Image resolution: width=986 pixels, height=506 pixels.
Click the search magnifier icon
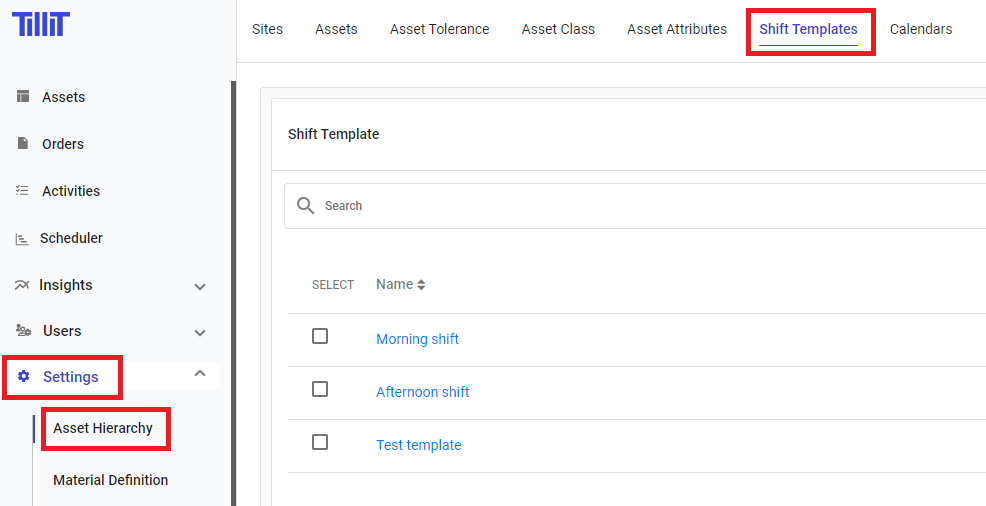coord(306,206)
